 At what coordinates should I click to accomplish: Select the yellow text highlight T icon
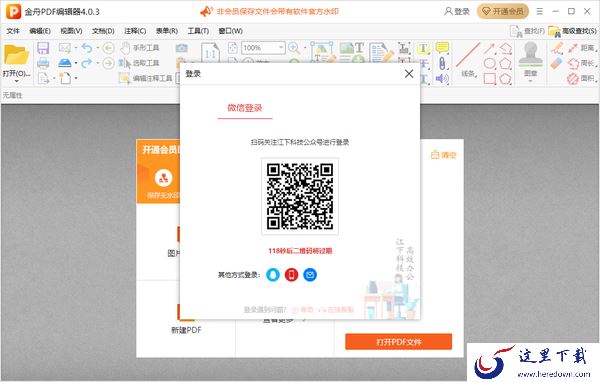click(x=424, y=48)
